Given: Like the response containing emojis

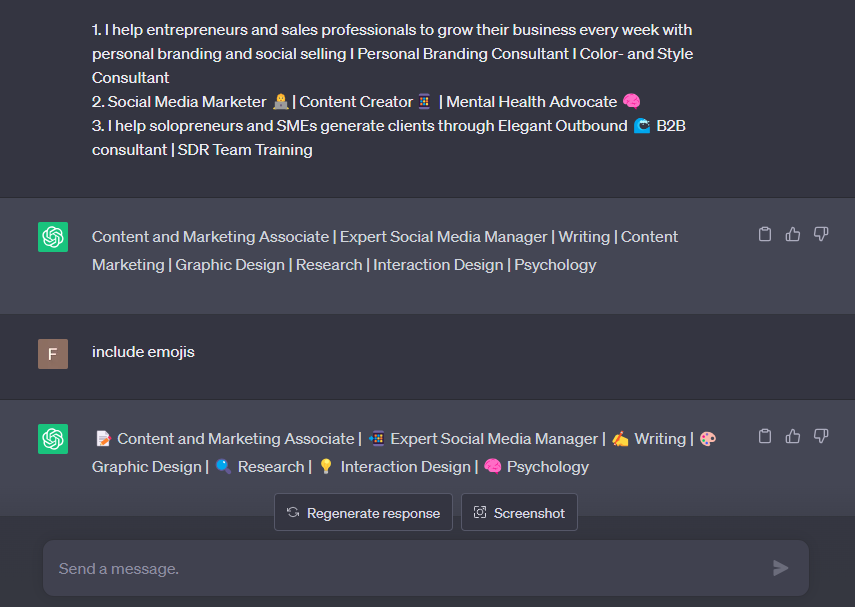Looking at the screenshot, I should 793,436.
